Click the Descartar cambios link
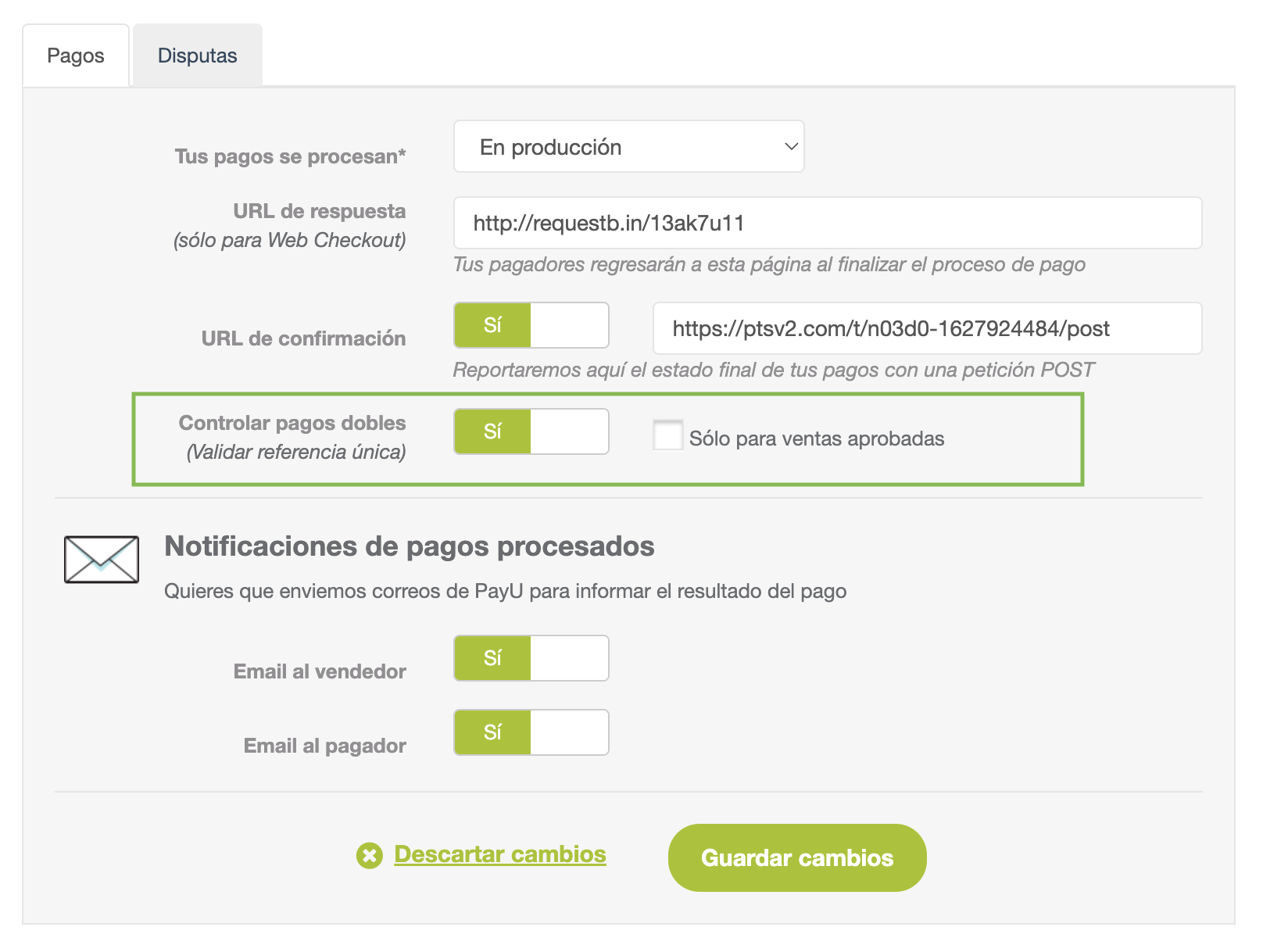The width and height of the screenshot is (1263, 952). tap(499, 854)
